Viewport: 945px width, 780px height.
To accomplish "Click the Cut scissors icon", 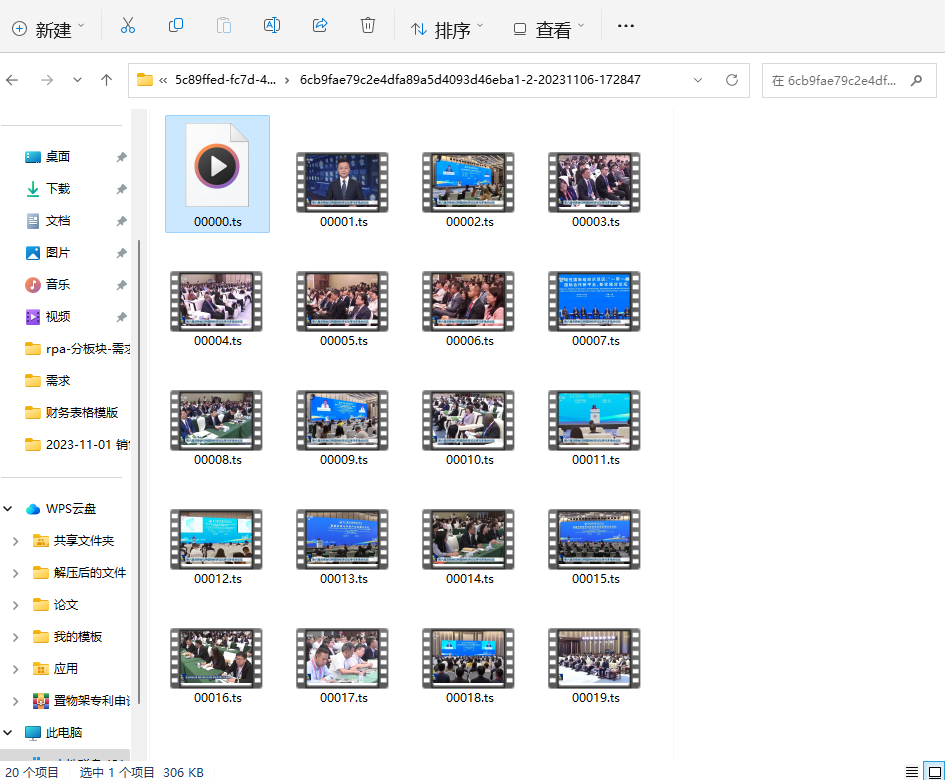I will 128,26.
